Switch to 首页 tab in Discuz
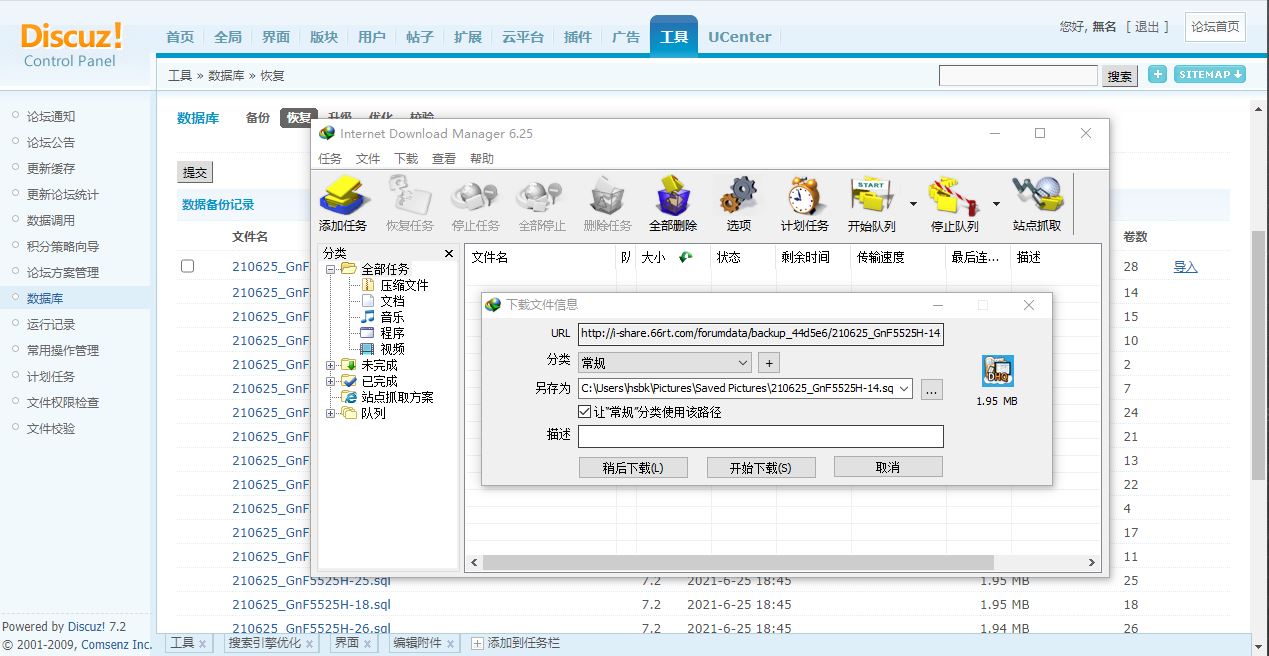 (180, 37)
